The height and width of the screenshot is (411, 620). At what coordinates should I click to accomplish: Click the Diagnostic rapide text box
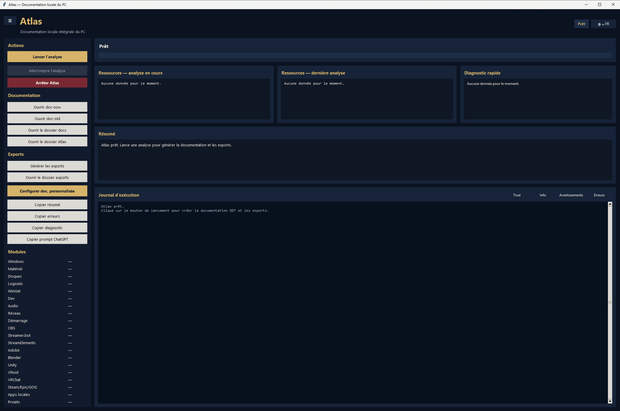538,99
